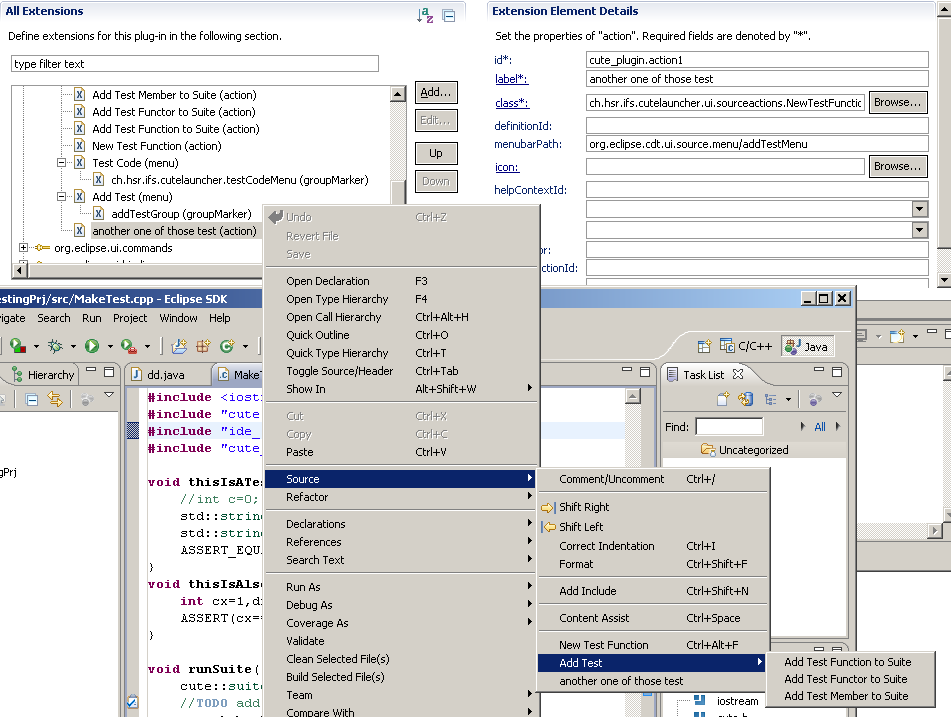Minimize the Hierarchy panel
951x717 pixels.
click(91, 369)
